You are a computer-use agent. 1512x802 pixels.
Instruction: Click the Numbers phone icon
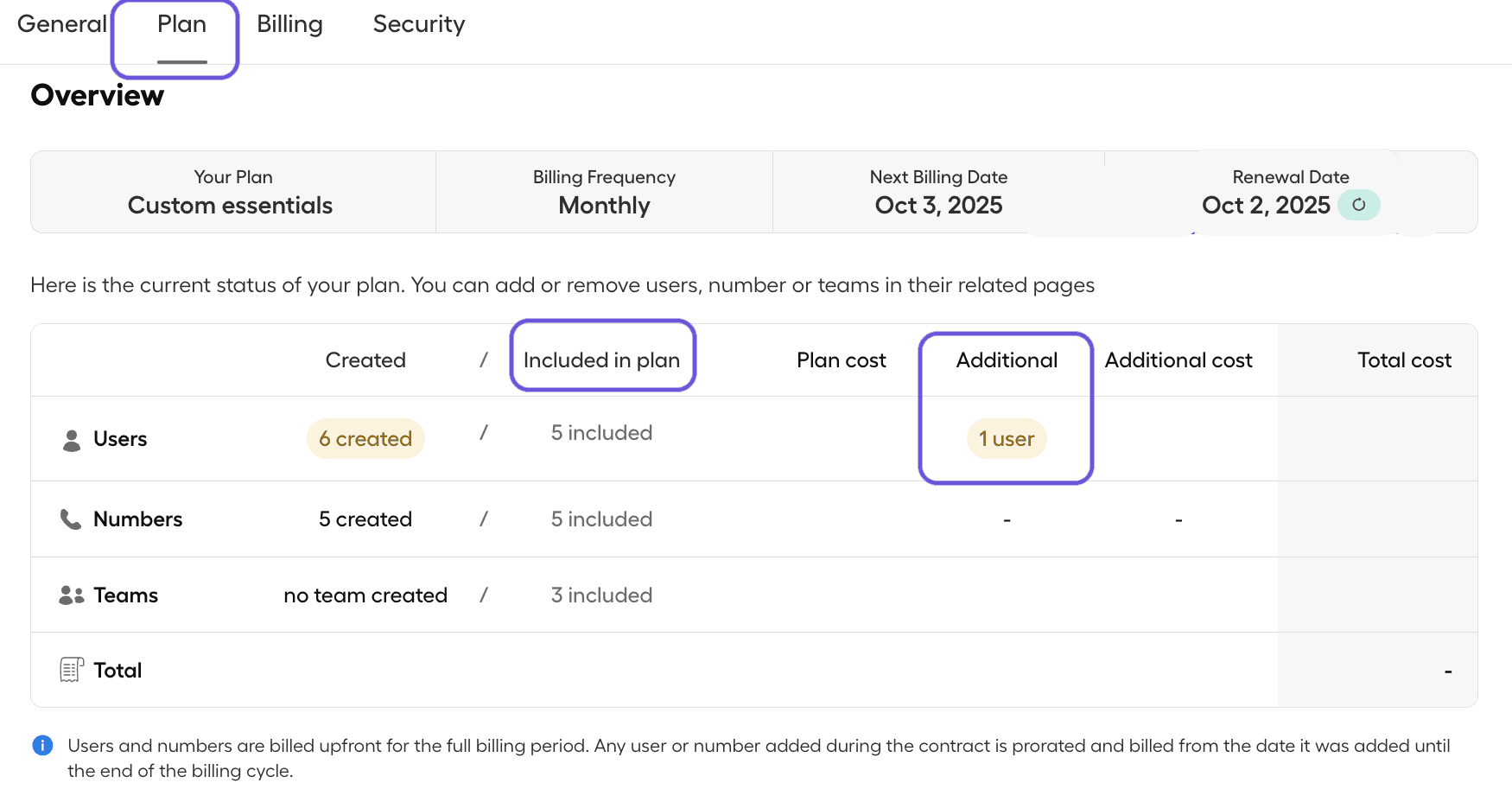coord(70,519)
